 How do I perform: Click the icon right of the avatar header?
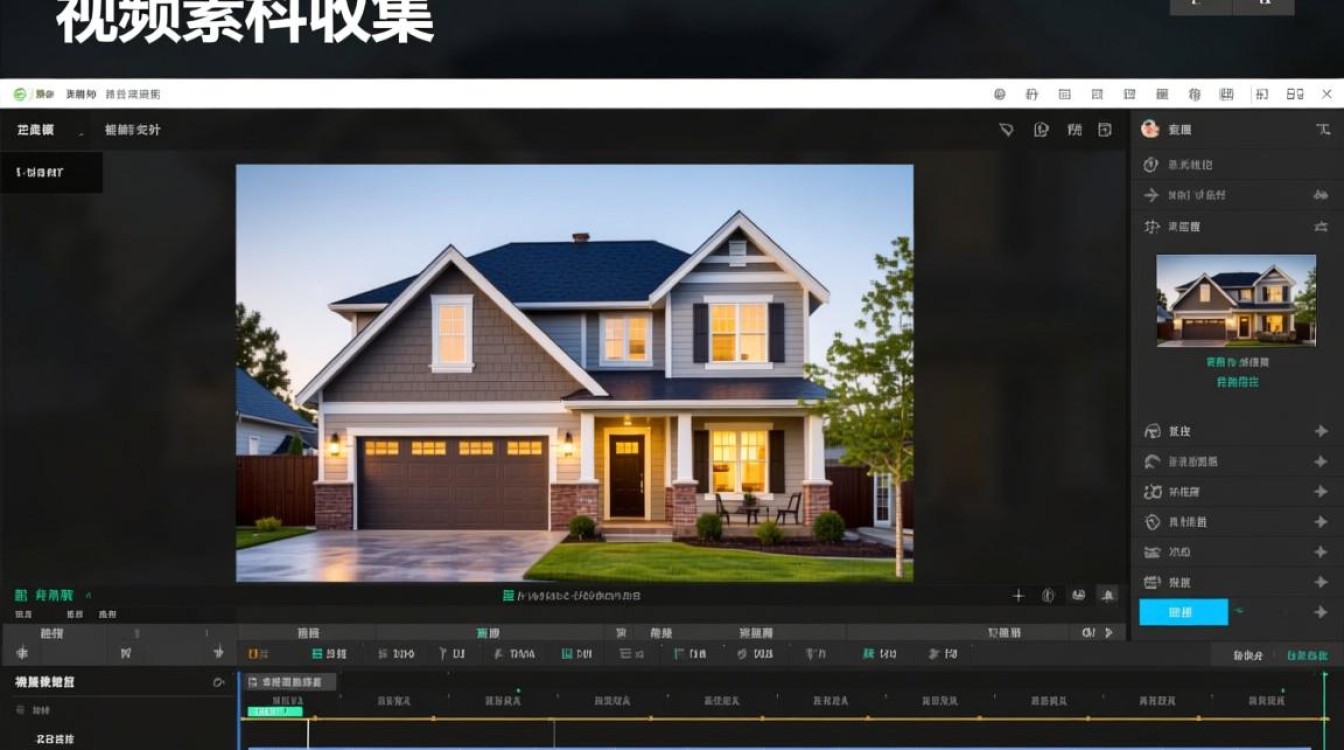point(1323,130)
